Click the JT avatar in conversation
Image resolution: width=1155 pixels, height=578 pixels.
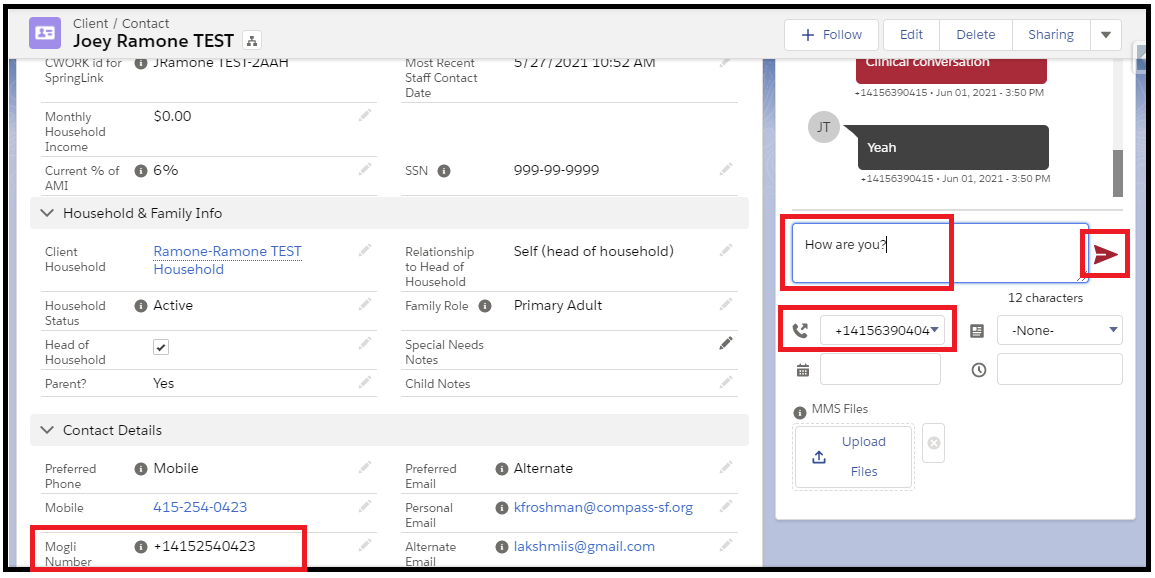point(824,127)
